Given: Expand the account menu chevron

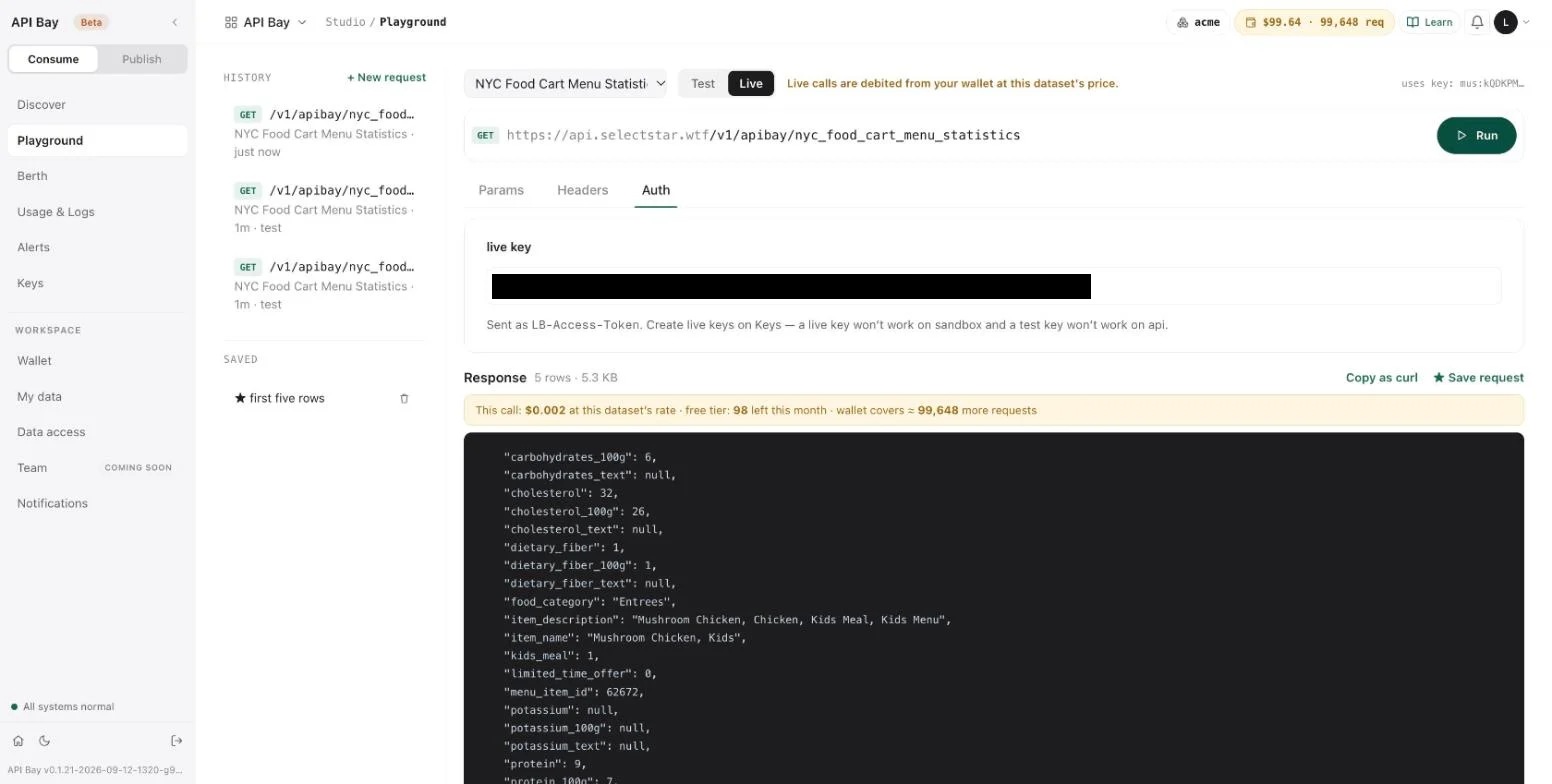Looking at the screenshot, I should (x=1526, y=22).
